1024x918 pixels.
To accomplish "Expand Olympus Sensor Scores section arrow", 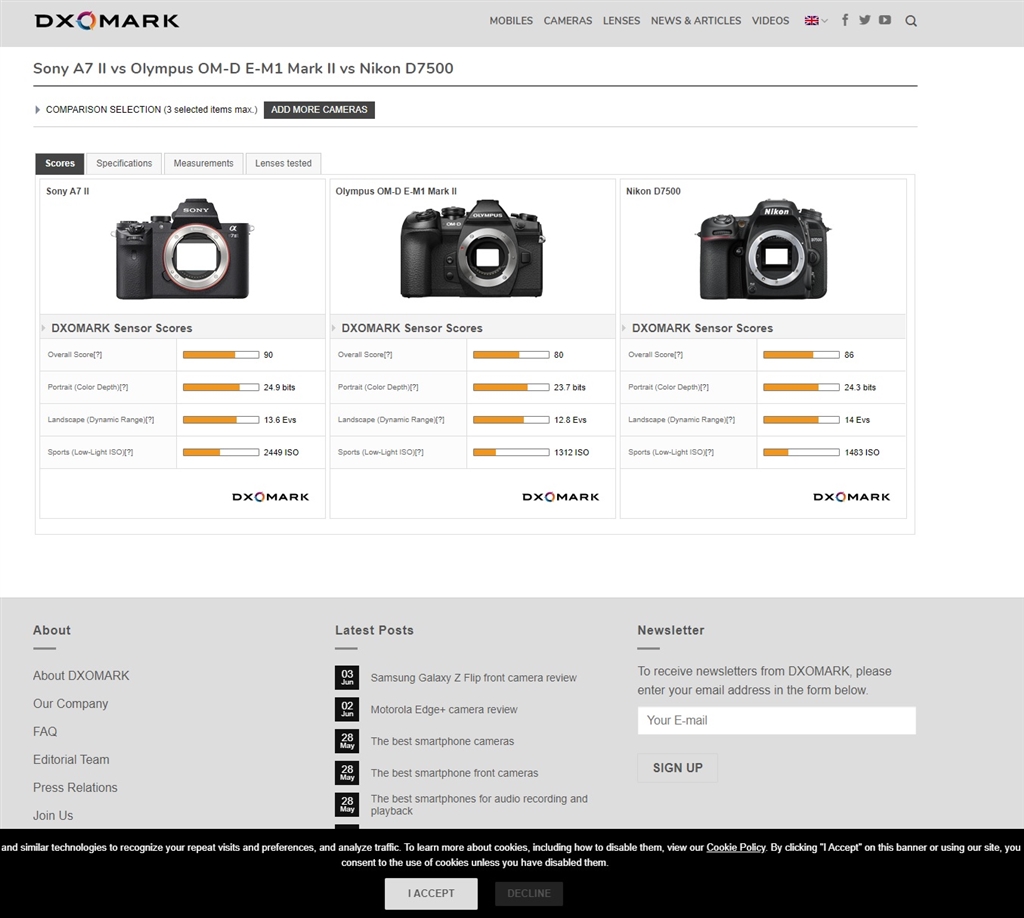I will (334, 328).
